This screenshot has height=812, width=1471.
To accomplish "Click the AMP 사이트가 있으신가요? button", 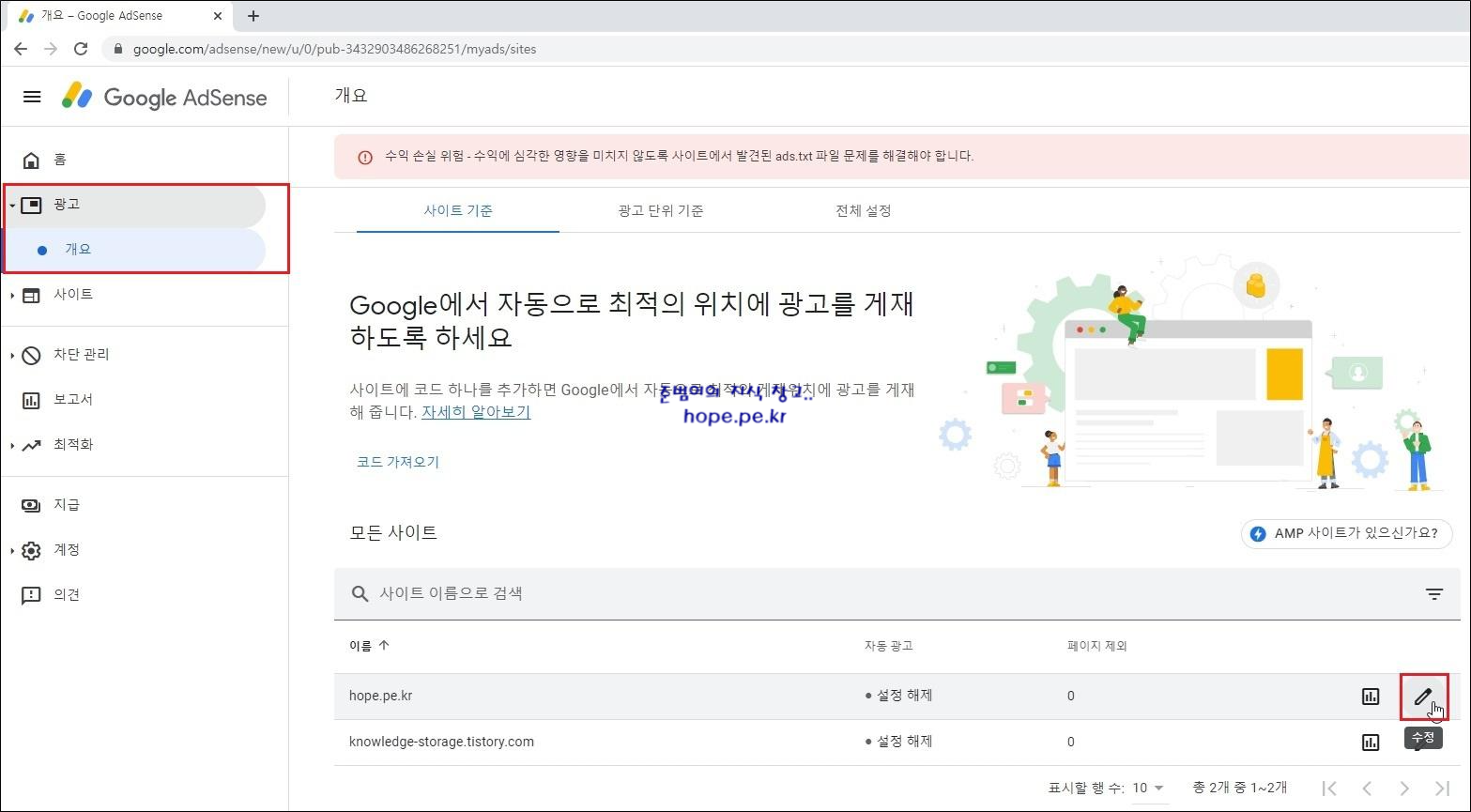I will 1346,533.
